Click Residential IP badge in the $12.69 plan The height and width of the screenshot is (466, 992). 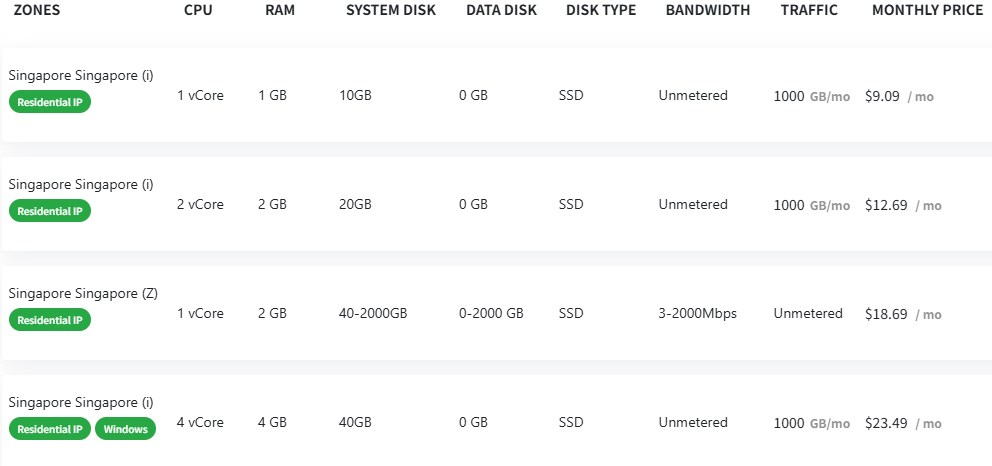coord(50,211)
